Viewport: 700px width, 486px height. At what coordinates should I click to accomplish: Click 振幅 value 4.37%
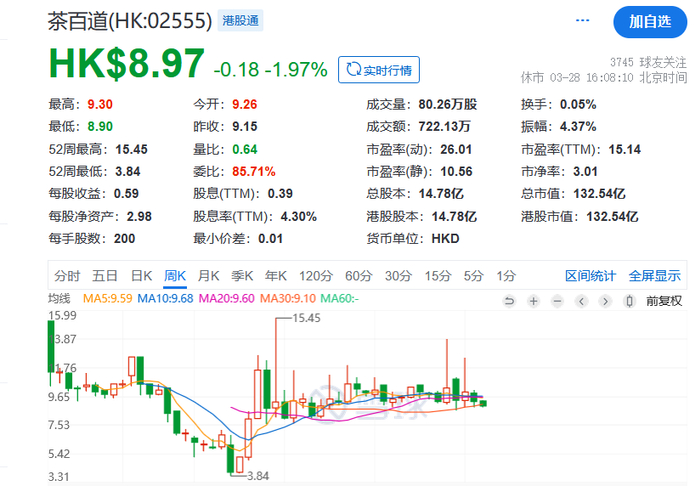(578, 127)
